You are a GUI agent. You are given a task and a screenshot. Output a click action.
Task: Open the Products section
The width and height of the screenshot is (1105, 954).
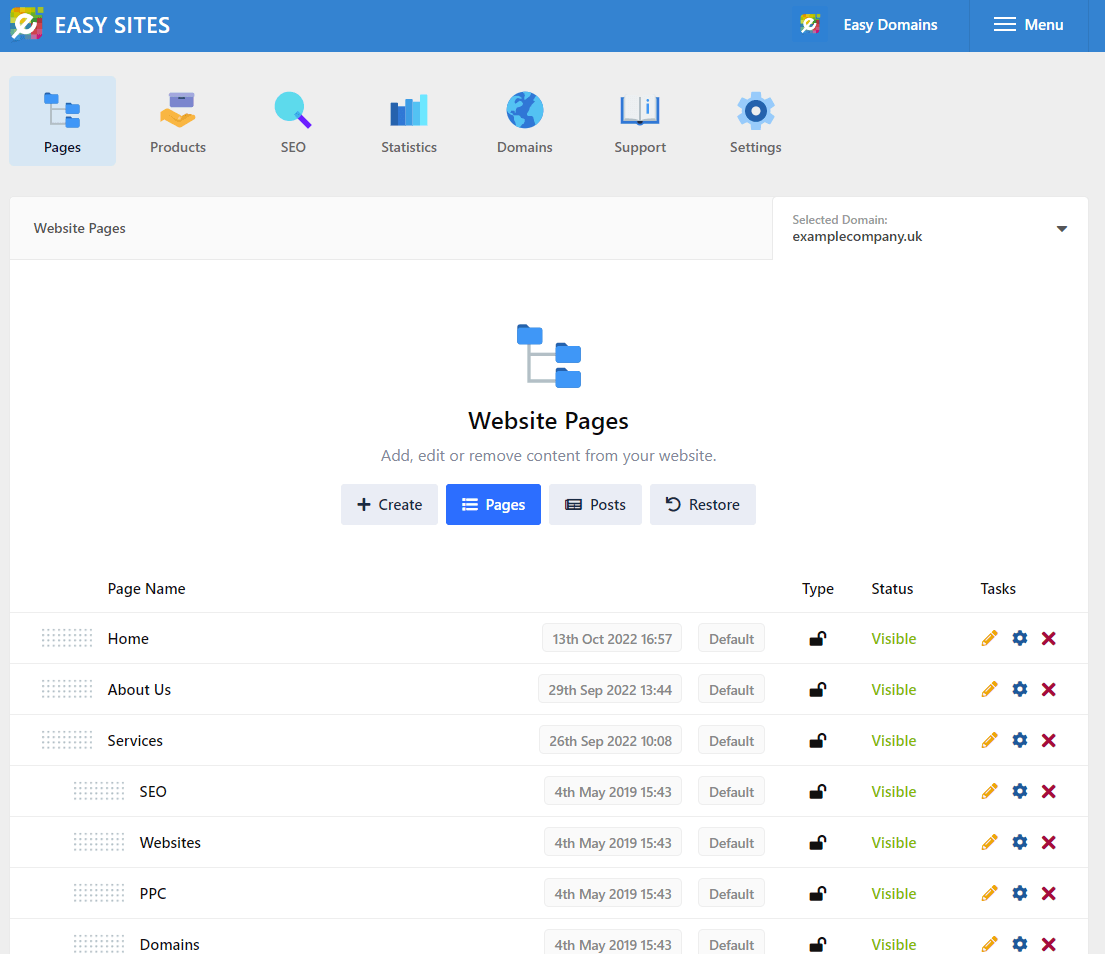coord(178,120)
